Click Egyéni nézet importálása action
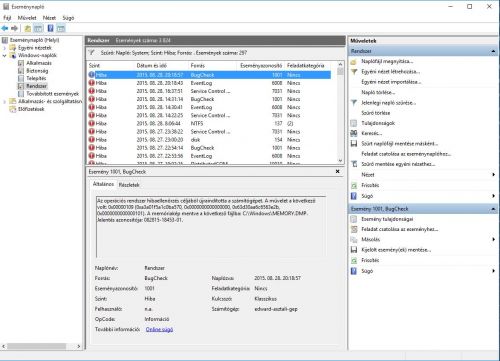The height and width of the screenshot is (361, 500). point(391,82)
